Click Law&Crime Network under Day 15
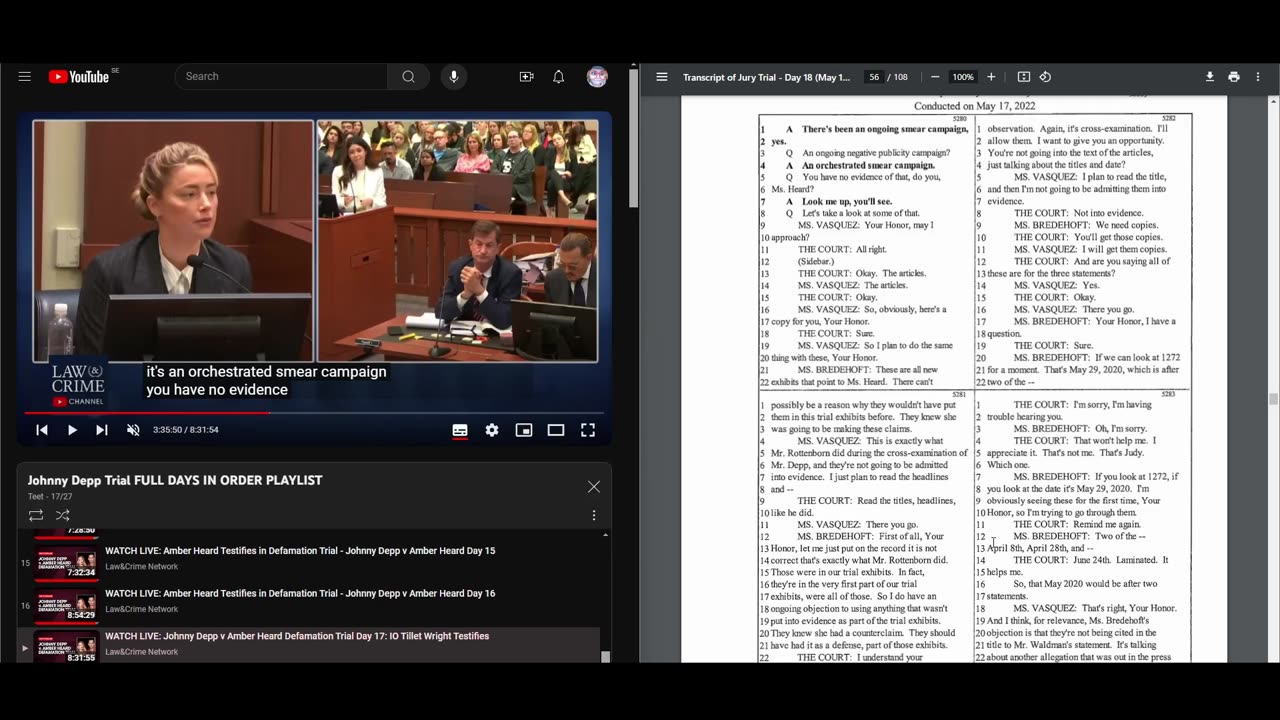 click(x=142, y=567)
